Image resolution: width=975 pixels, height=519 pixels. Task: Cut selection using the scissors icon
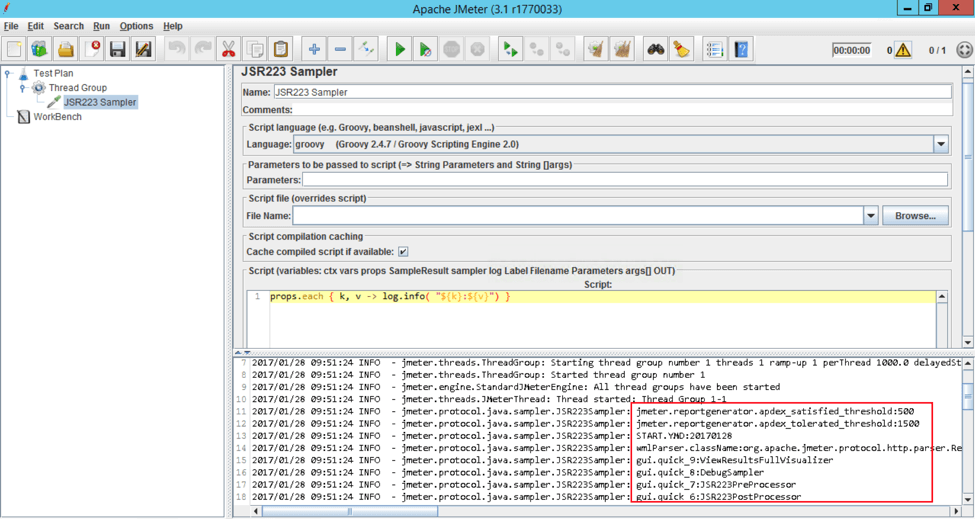point(229,49)
